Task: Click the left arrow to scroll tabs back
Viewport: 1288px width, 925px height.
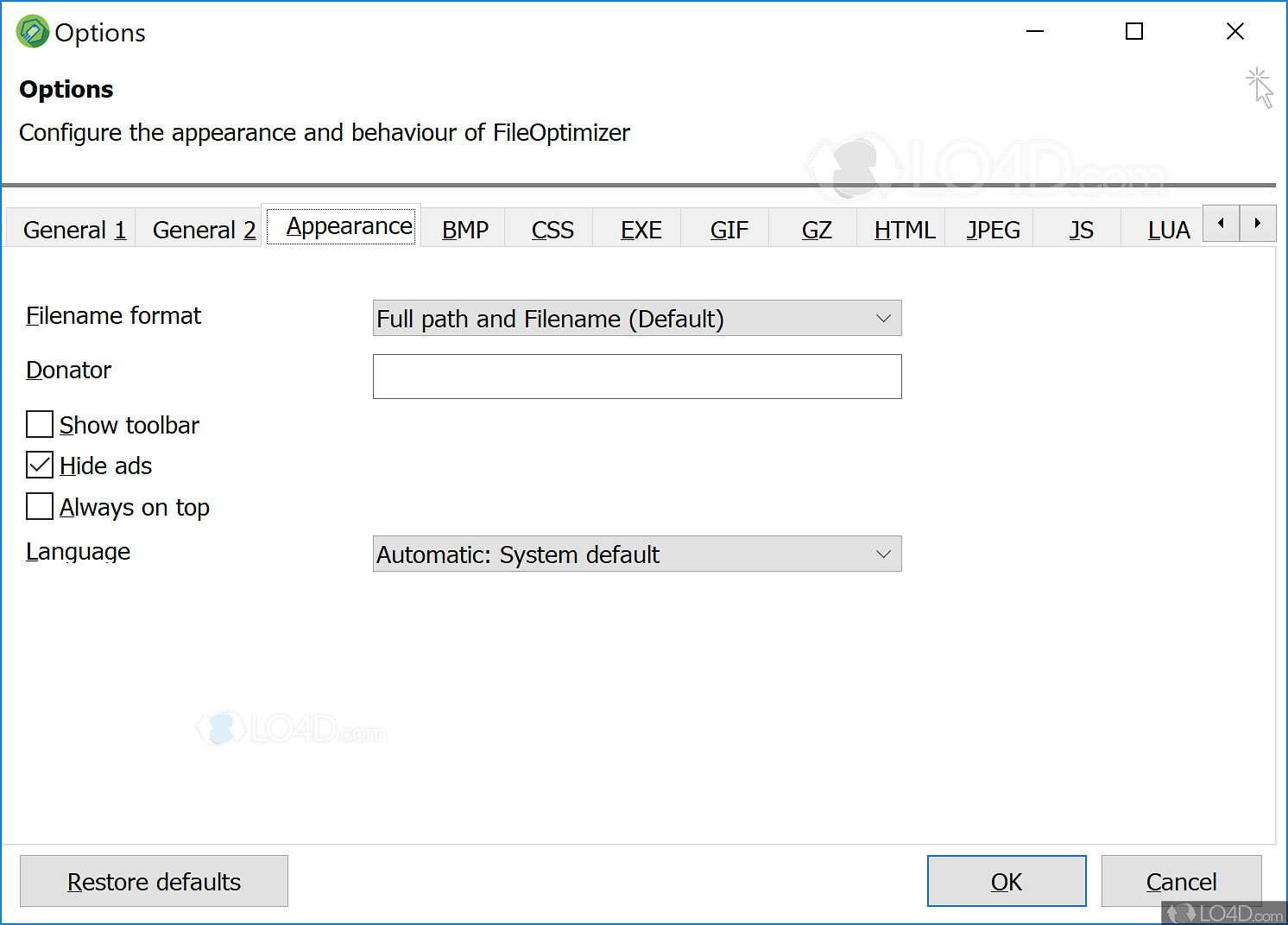Action: coord(1221,223)
